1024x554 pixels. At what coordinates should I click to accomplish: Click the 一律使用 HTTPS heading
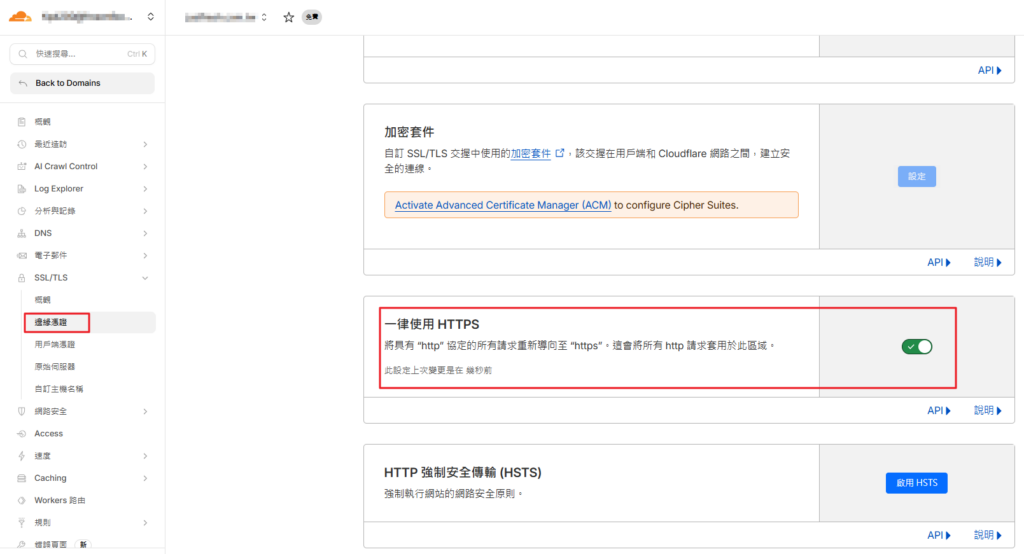[432, 324]
